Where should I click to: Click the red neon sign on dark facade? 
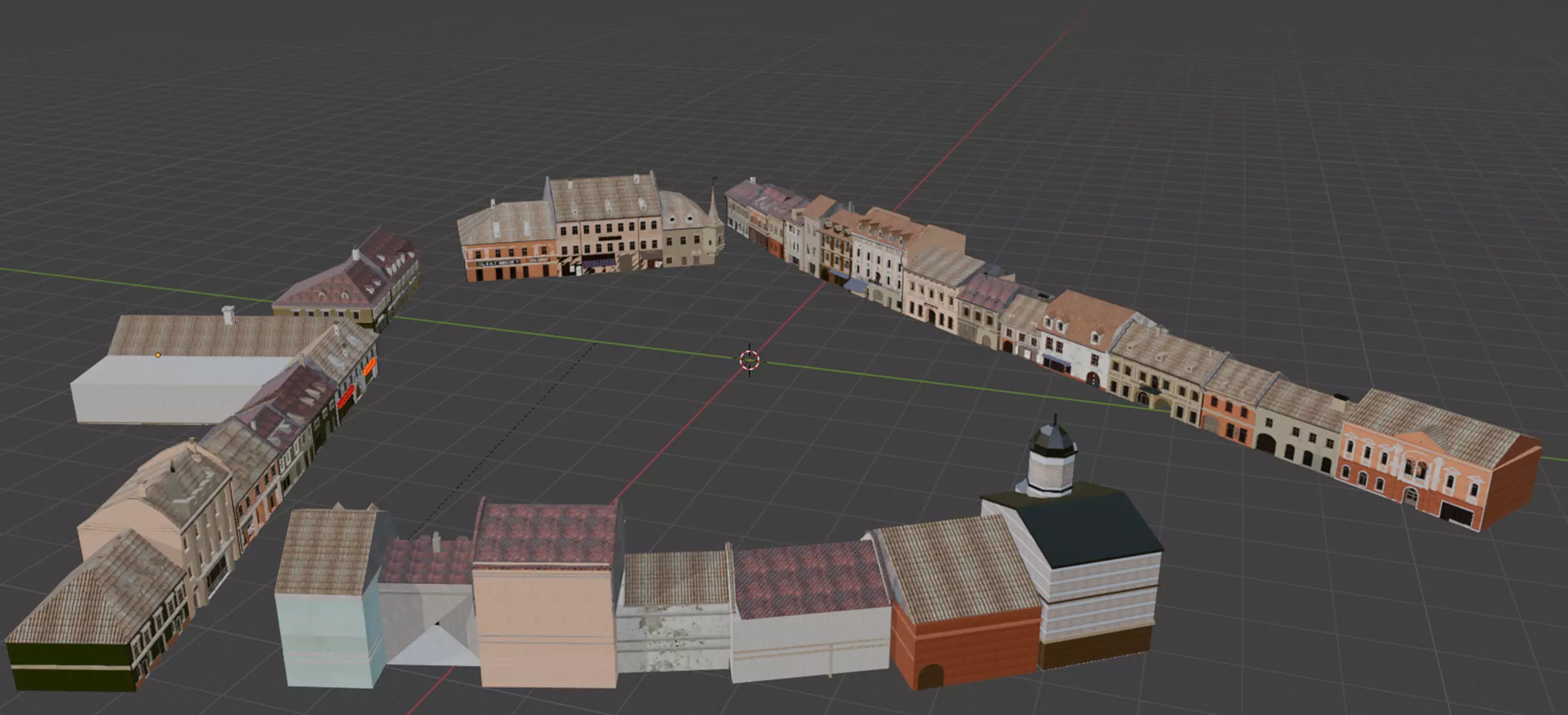[x=345, y=397]
